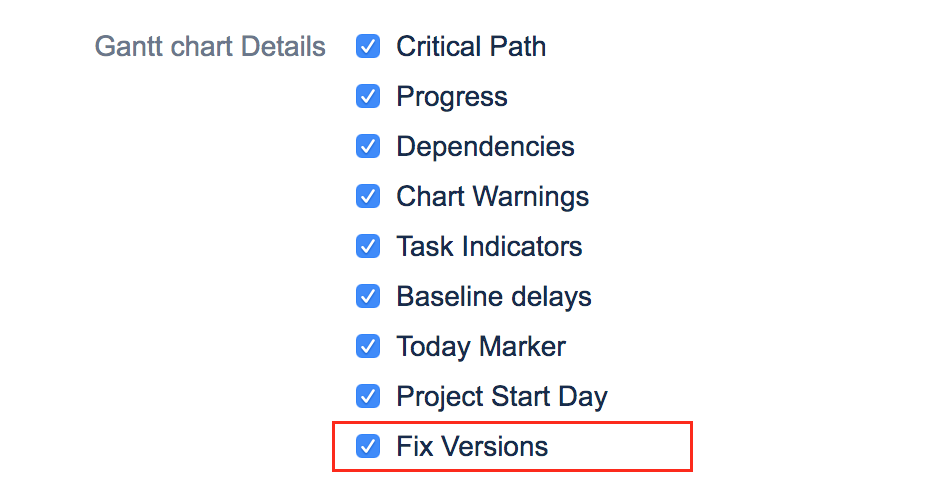Click the Progress label text

click(x=452, y=96)
